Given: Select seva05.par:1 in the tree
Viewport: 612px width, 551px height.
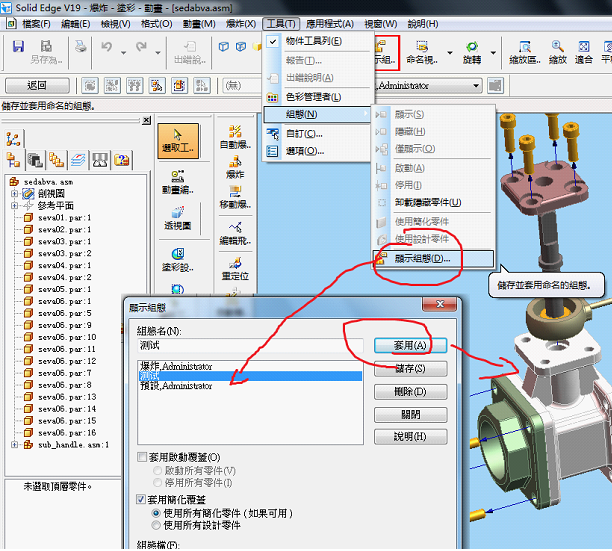Looking at the screenshot, I should (x=64, y=290).
